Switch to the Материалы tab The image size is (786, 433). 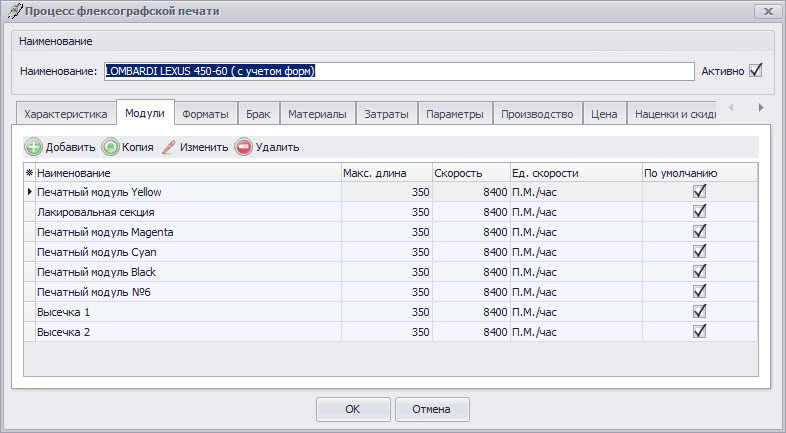tap(317, 114)
